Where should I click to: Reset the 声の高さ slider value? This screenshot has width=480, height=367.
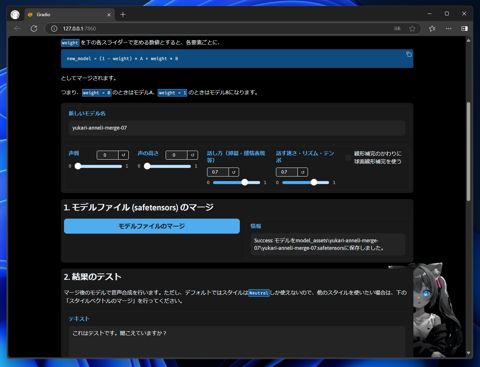[192, 155]
